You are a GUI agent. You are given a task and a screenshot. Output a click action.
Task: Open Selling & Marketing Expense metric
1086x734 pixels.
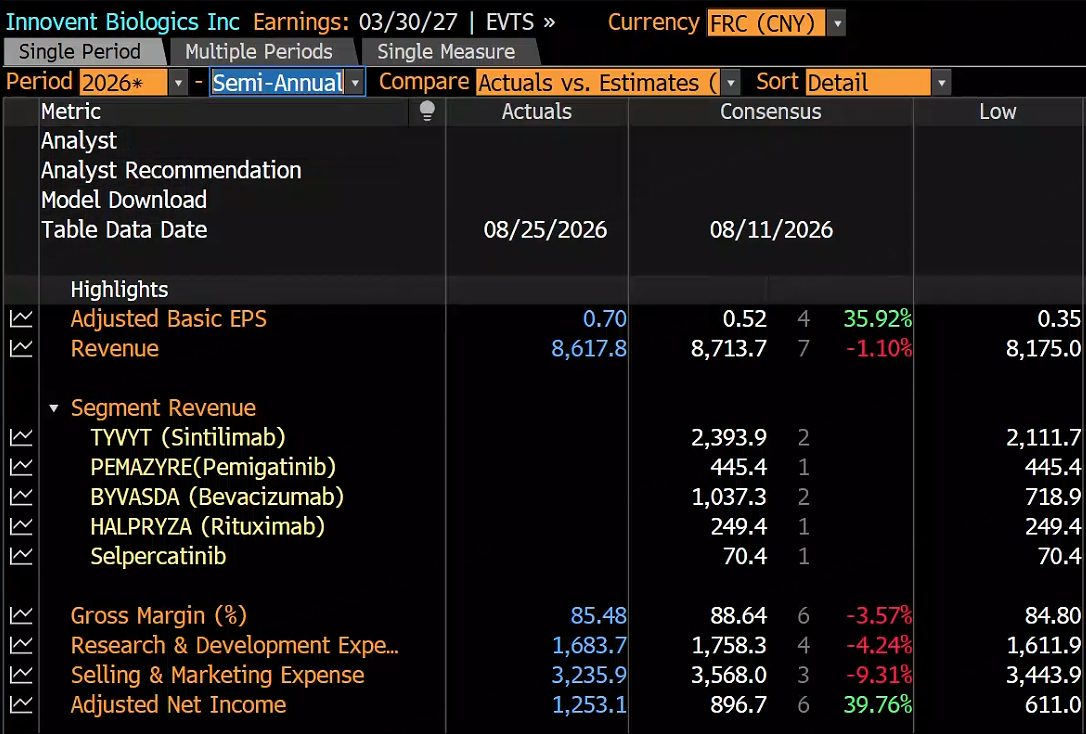[x=217, y=675]
